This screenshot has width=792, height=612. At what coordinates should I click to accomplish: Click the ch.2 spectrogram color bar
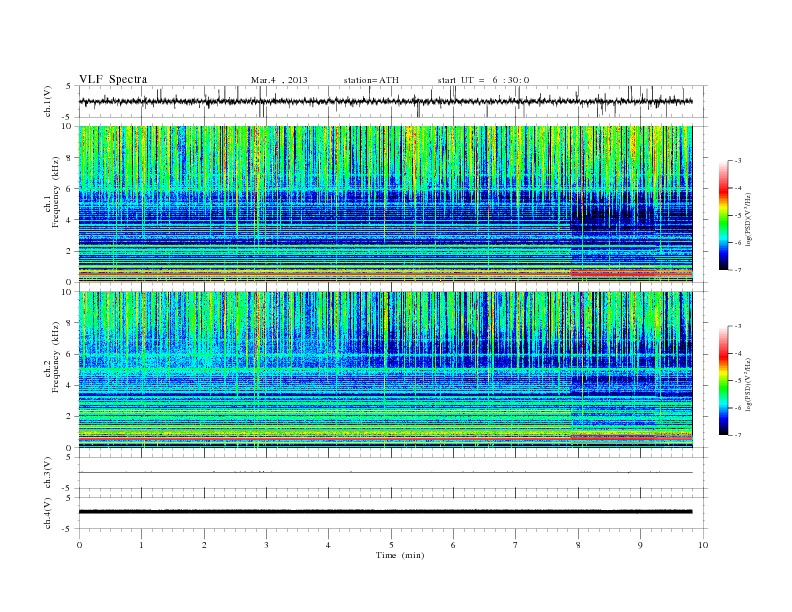click(x=723, y=381)
